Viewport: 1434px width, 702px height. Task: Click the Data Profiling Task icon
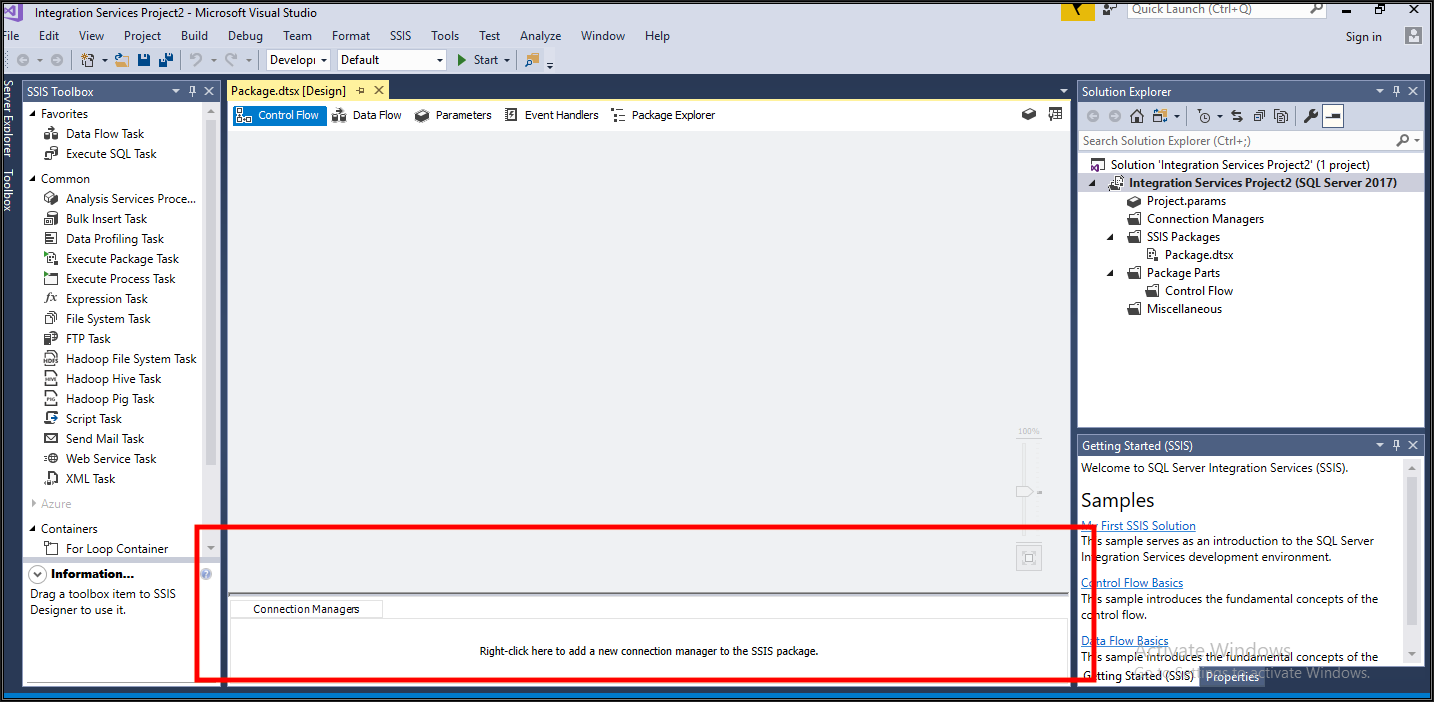[x=51, y=239]
